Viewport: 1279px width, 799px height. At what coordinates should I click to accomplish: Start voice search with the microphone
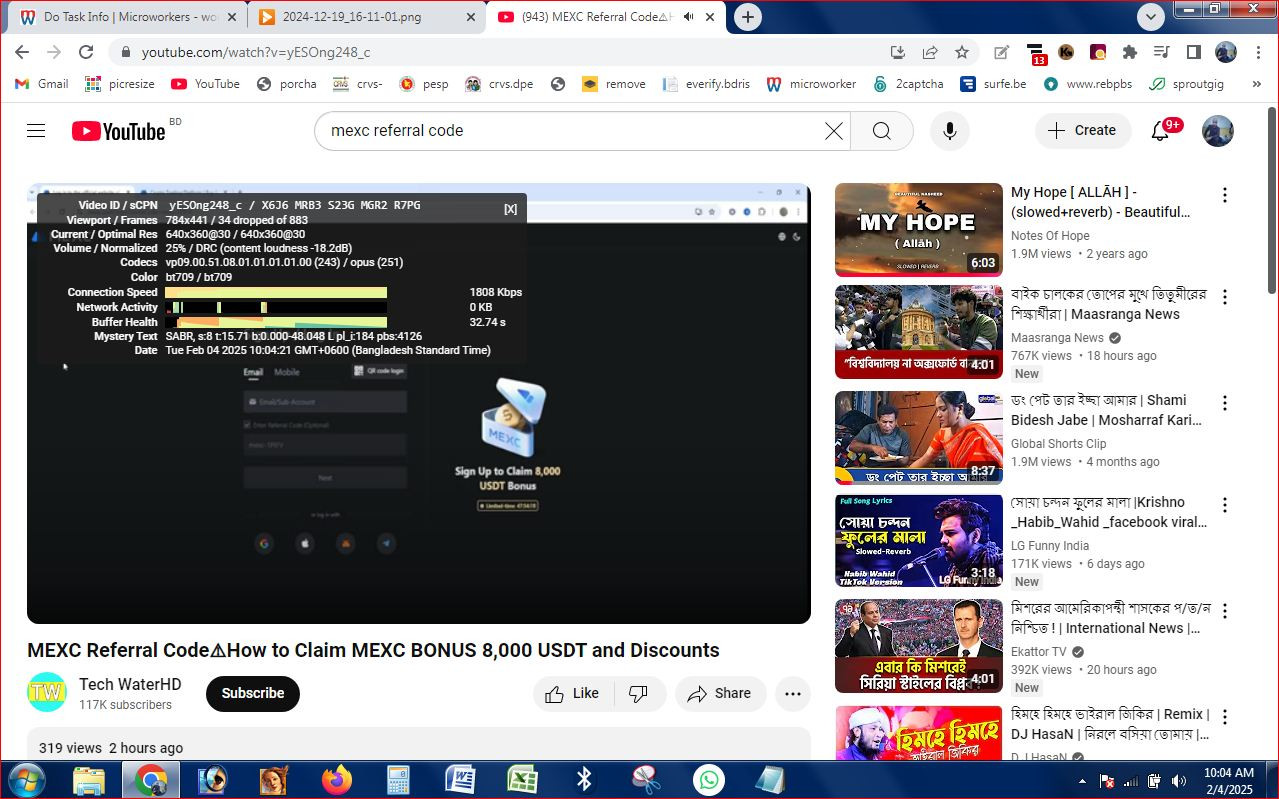[950, 131]
